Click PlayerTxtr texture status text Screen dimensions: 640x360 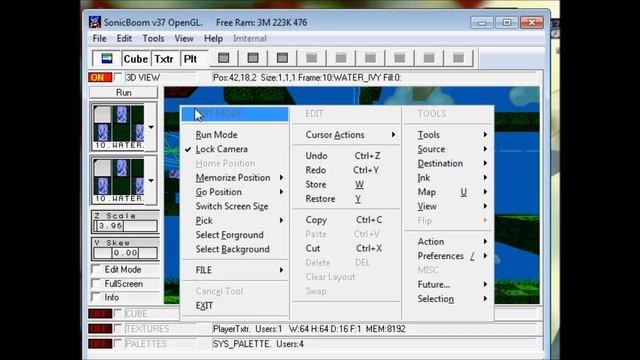(309, 329)
